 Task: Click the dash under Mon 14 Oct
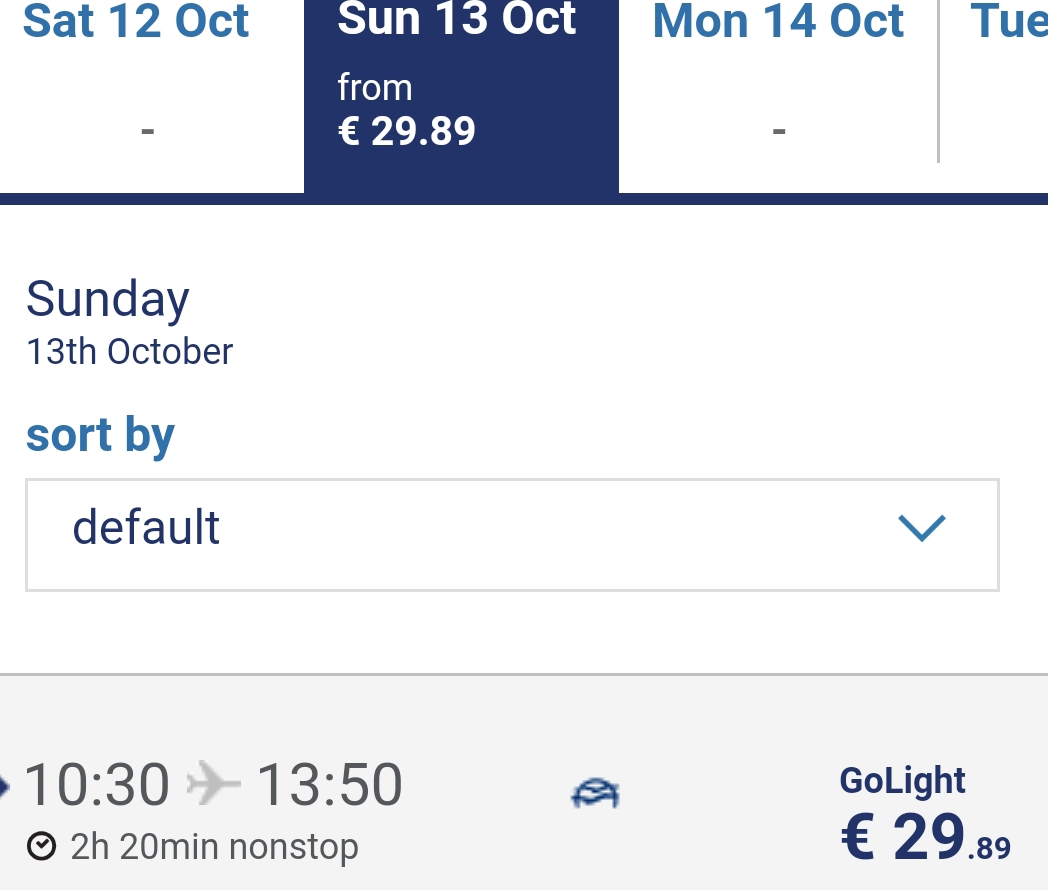(779, 131)
